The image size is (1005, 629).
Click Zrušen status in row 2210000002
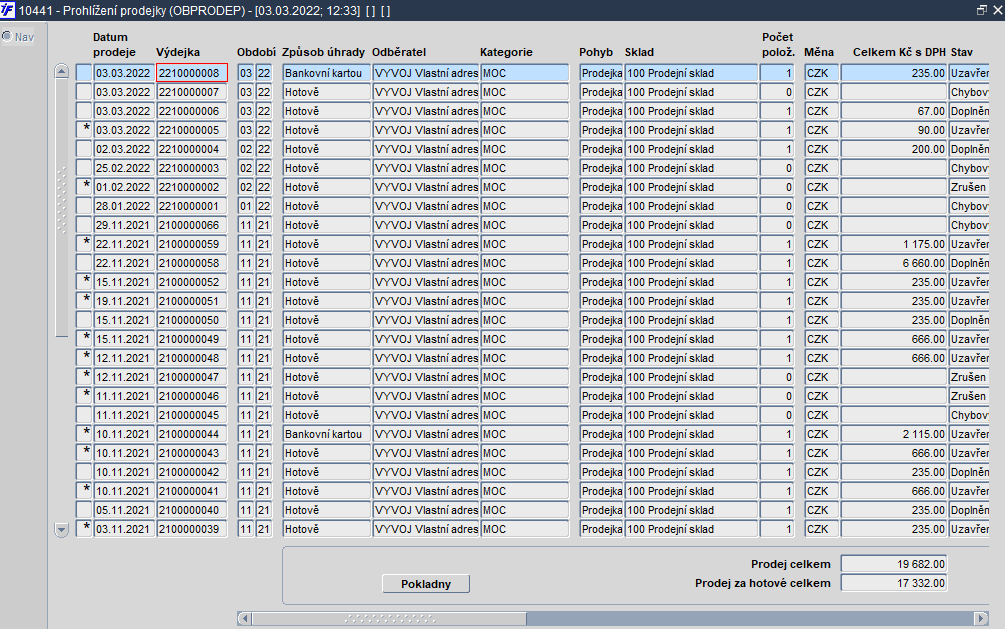[x=968, y=187]
